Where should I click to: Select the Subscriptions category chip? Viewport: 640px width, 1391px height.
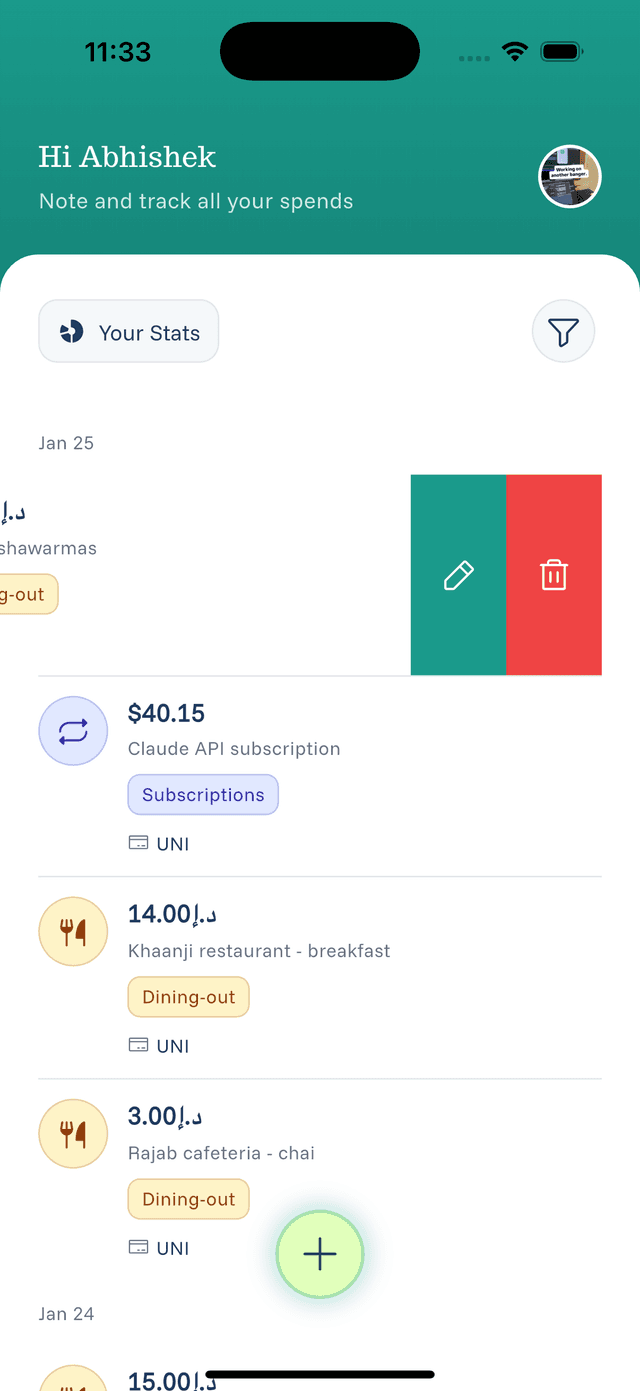pyautogui.click(x=203, y=794)
